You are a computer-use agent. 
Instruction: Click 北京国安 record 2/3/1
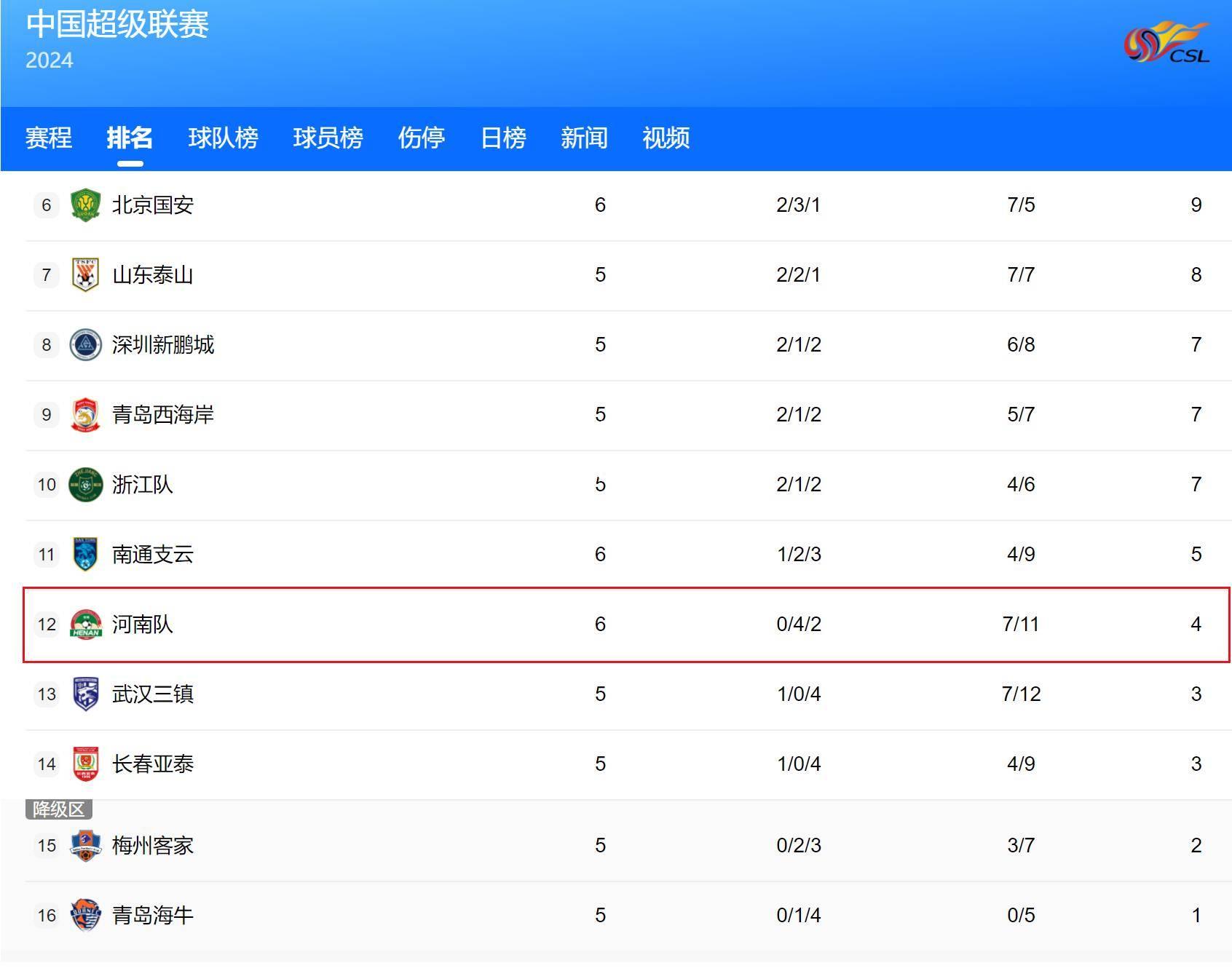(x=798, y=205)
